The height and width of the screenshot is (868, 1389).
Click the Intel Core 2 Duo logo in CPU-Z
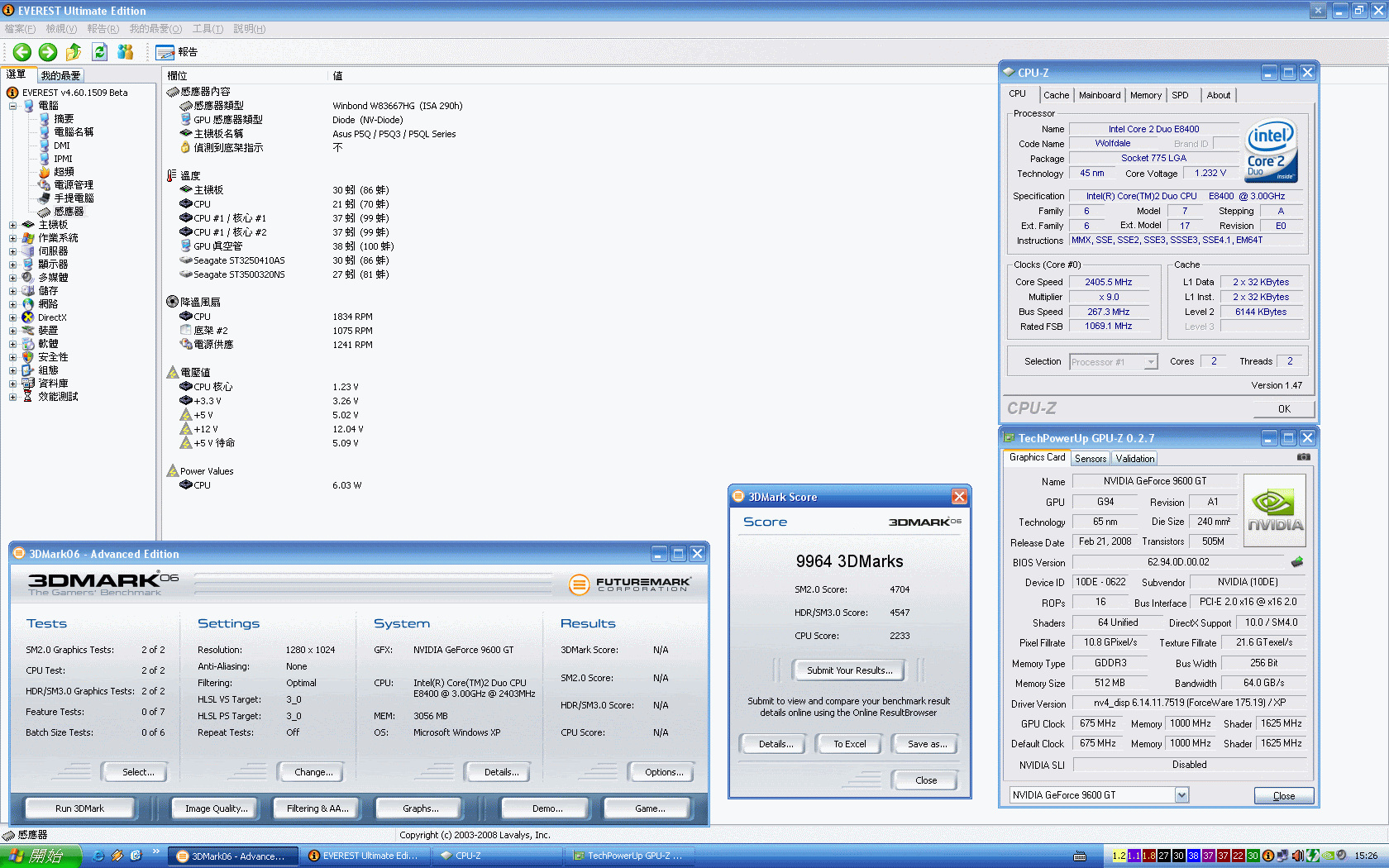1272,151
